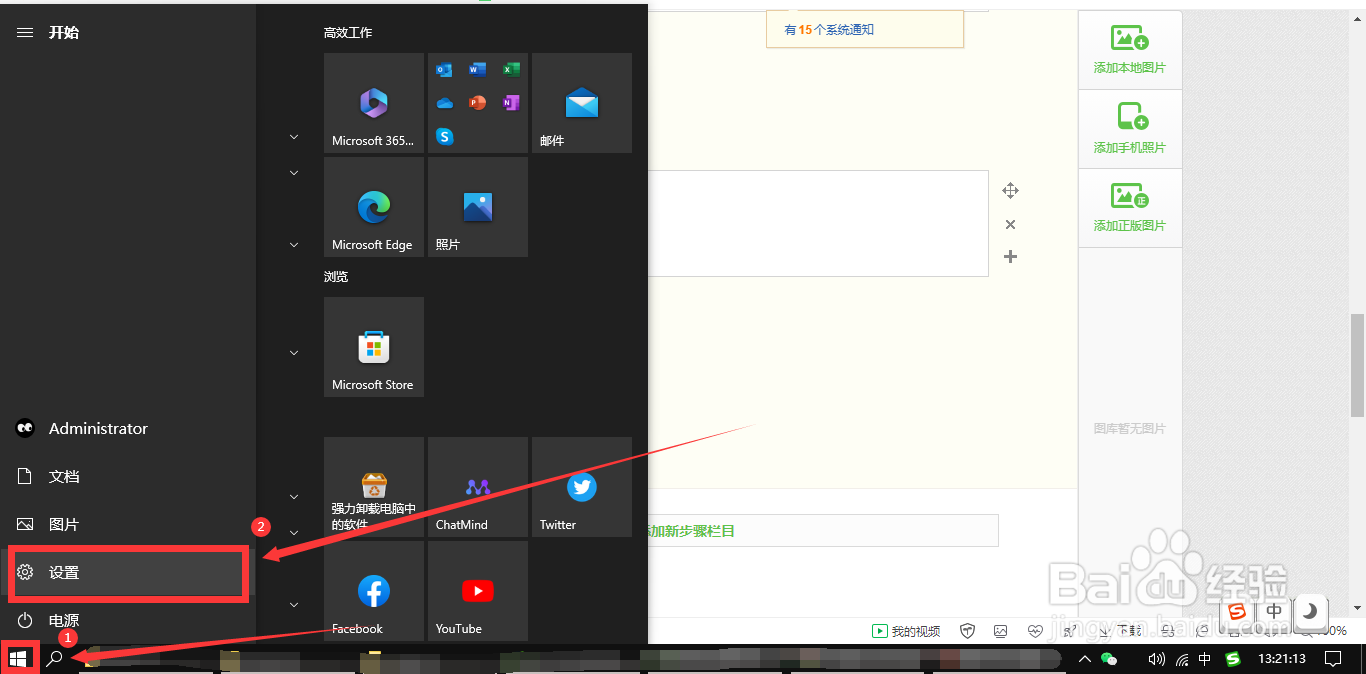Open the 电源 power menu
The height and width of the screenshot is (674, 1366).
[x=128, y=620]
